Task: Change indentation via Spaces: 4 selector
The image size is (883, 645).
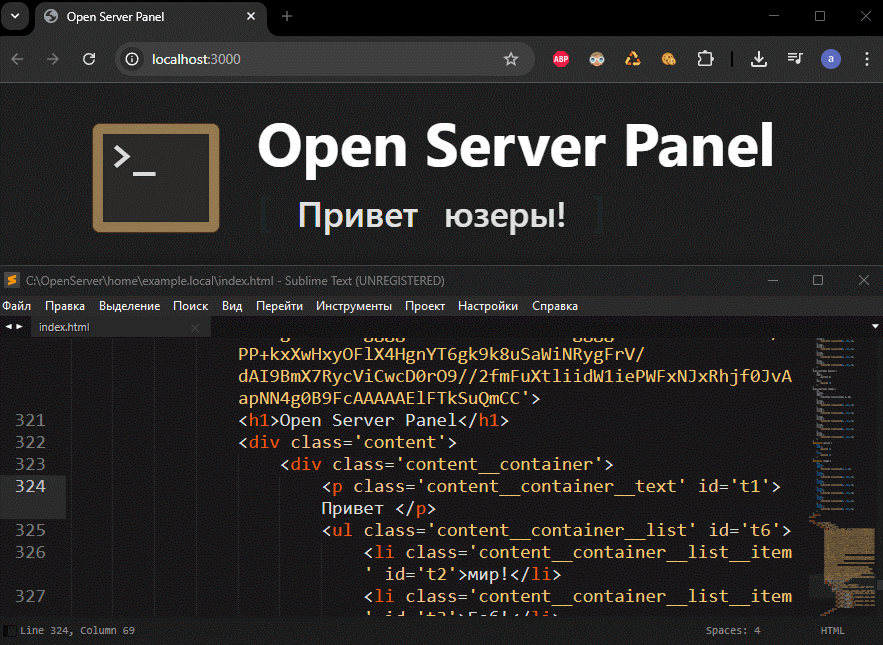Action: pos(732,631)
